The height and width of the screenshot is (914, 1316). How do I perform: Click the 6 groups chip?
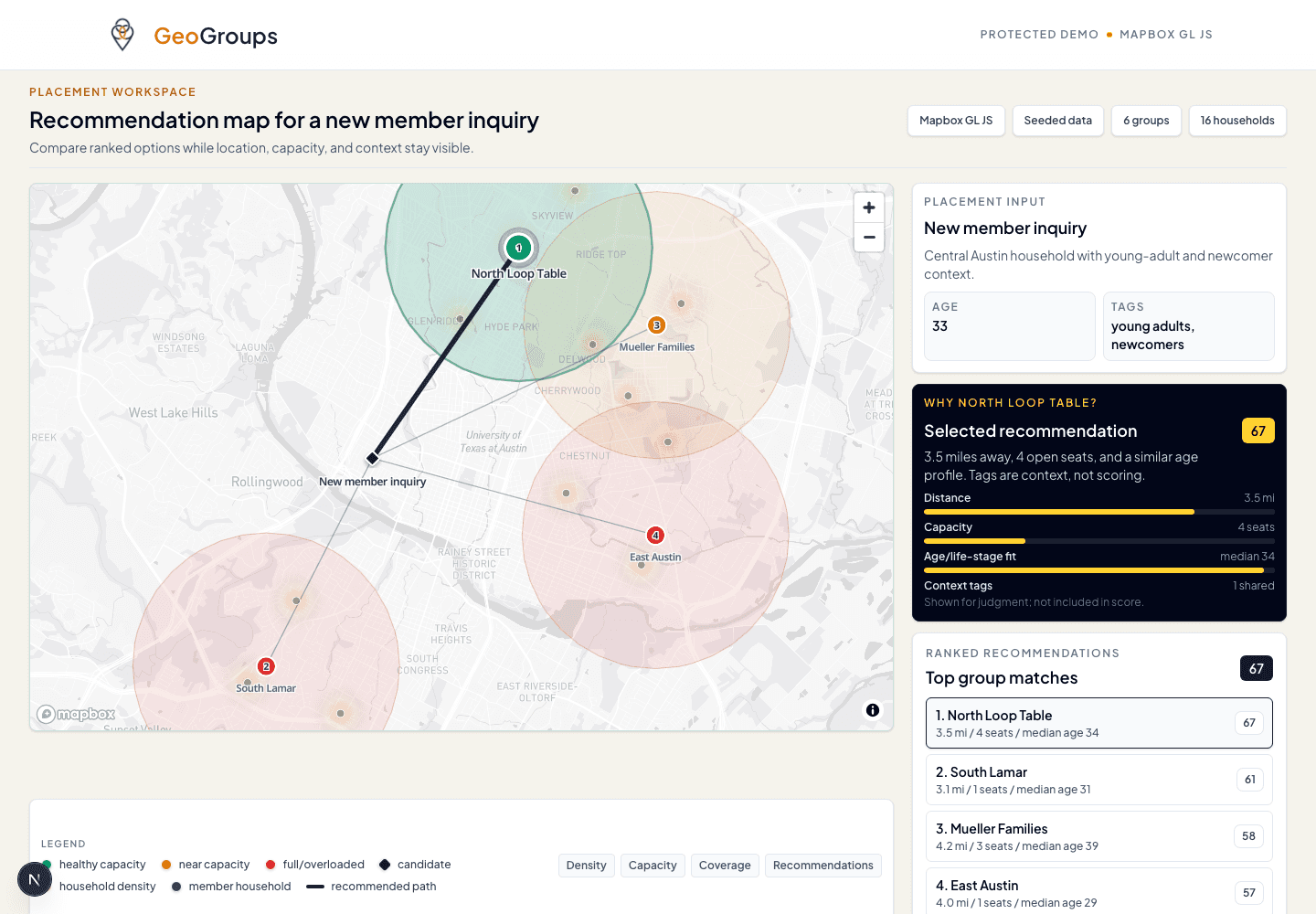[1146, 121]
